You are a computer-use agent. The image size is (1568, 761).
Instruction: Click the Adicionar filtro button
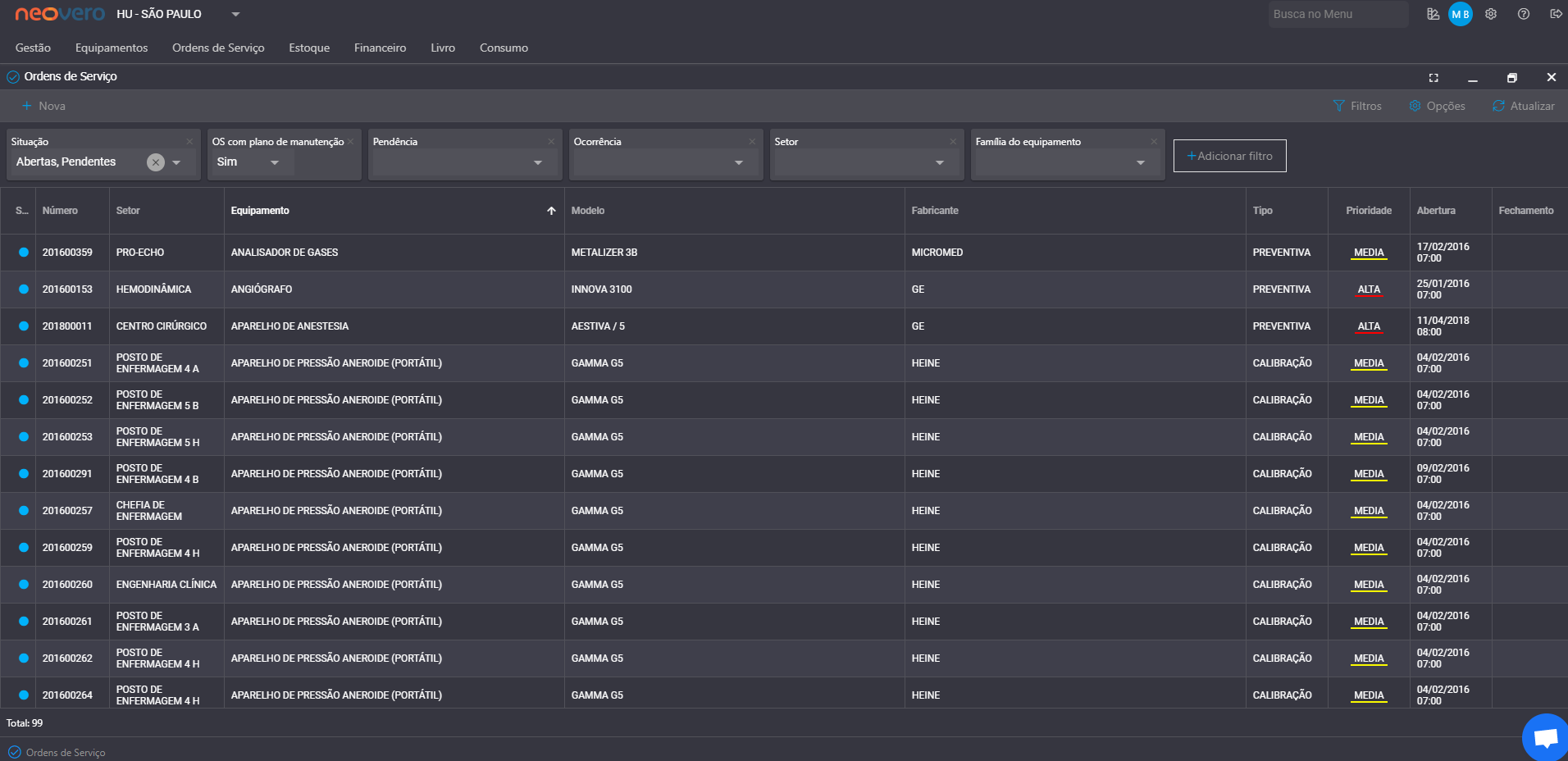point(1229,156)
